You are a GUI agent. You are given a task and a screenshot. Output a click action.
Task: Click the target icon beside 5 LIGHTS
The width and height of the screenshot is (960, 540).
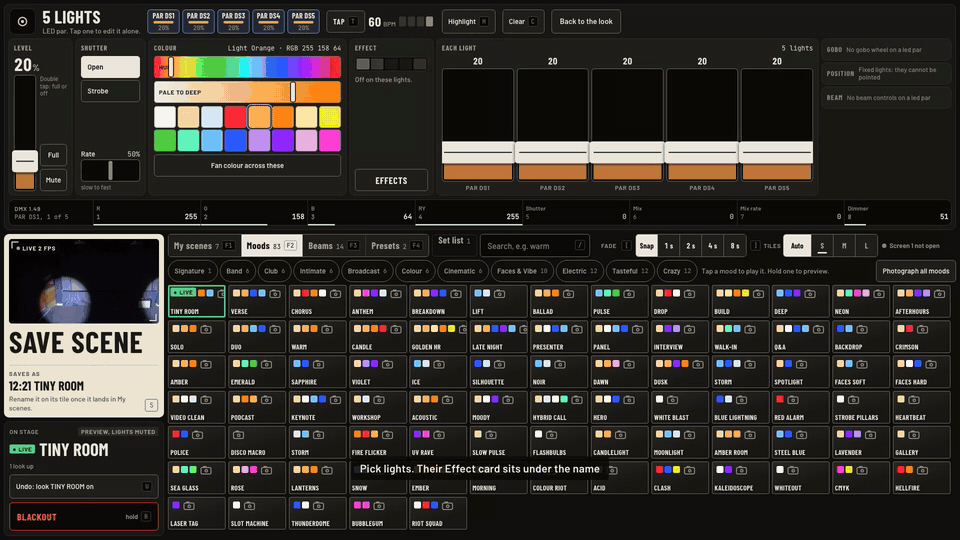23,21
